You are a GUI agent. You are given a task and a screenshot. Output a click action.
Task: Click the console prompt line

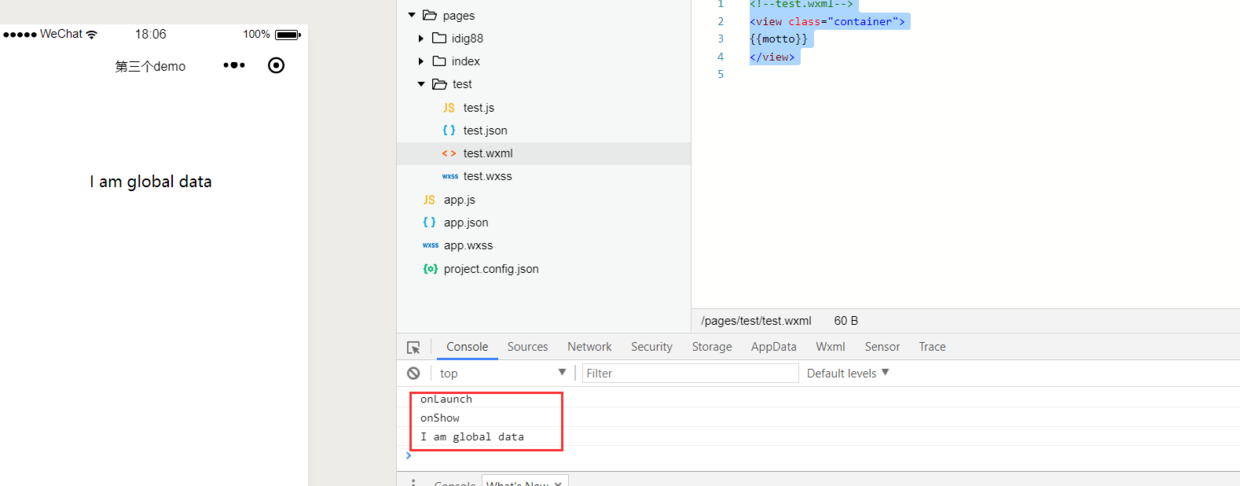click(820, 456)
